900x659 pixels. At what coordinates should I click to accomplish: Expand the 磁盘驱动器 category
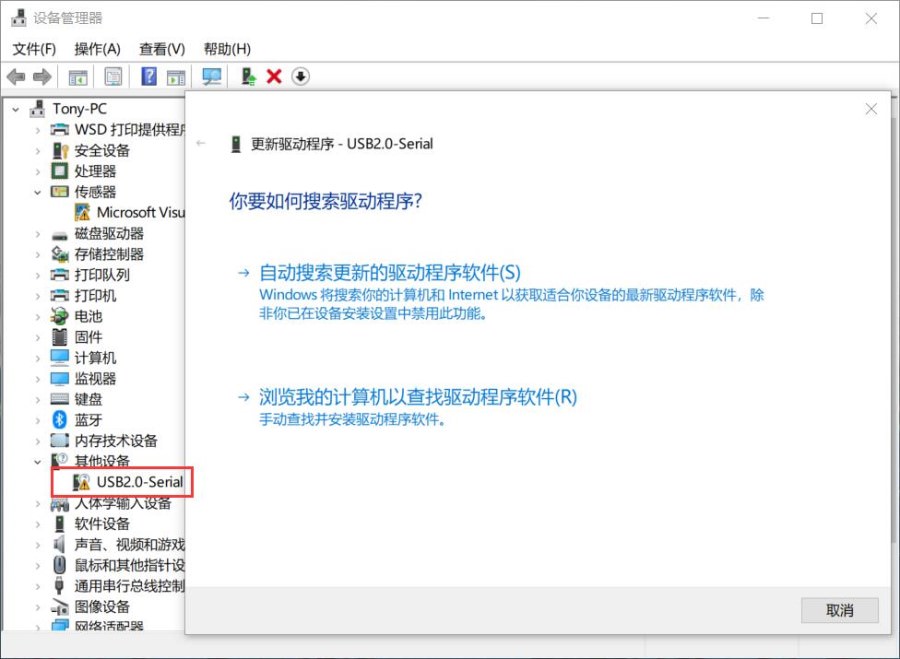coord(38,234)
